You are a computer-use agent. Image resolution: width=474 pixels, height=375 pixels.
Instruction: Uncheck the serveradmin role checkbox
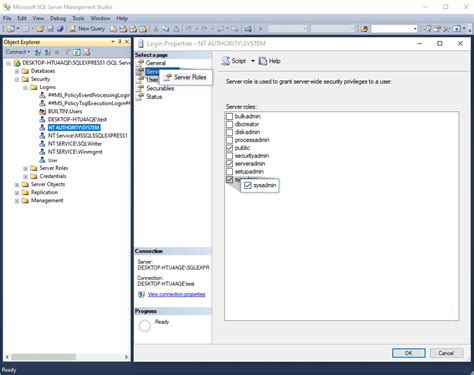point(229,164)
